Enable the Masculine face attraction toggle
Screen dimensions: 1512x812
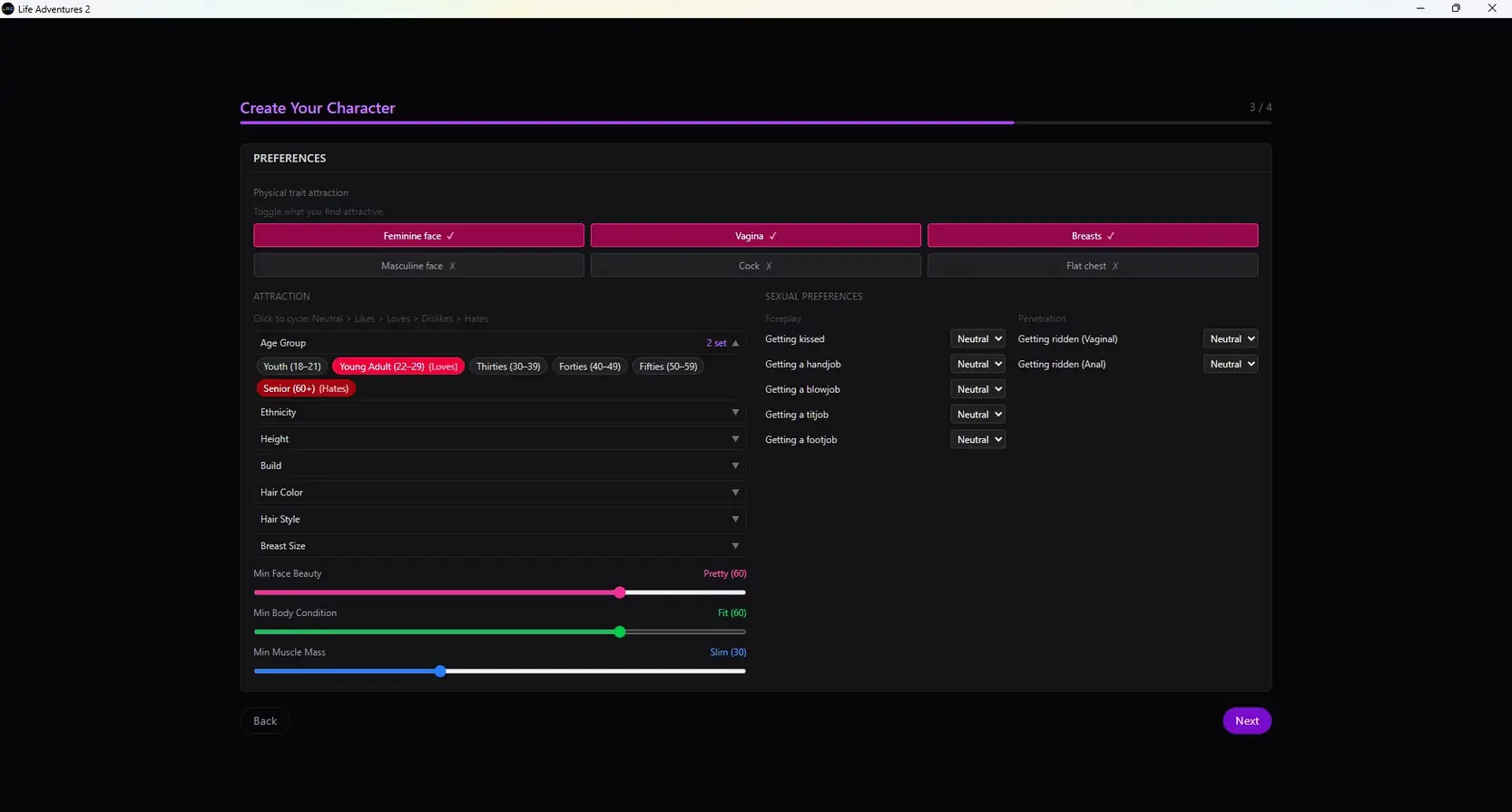coord(418,266)
